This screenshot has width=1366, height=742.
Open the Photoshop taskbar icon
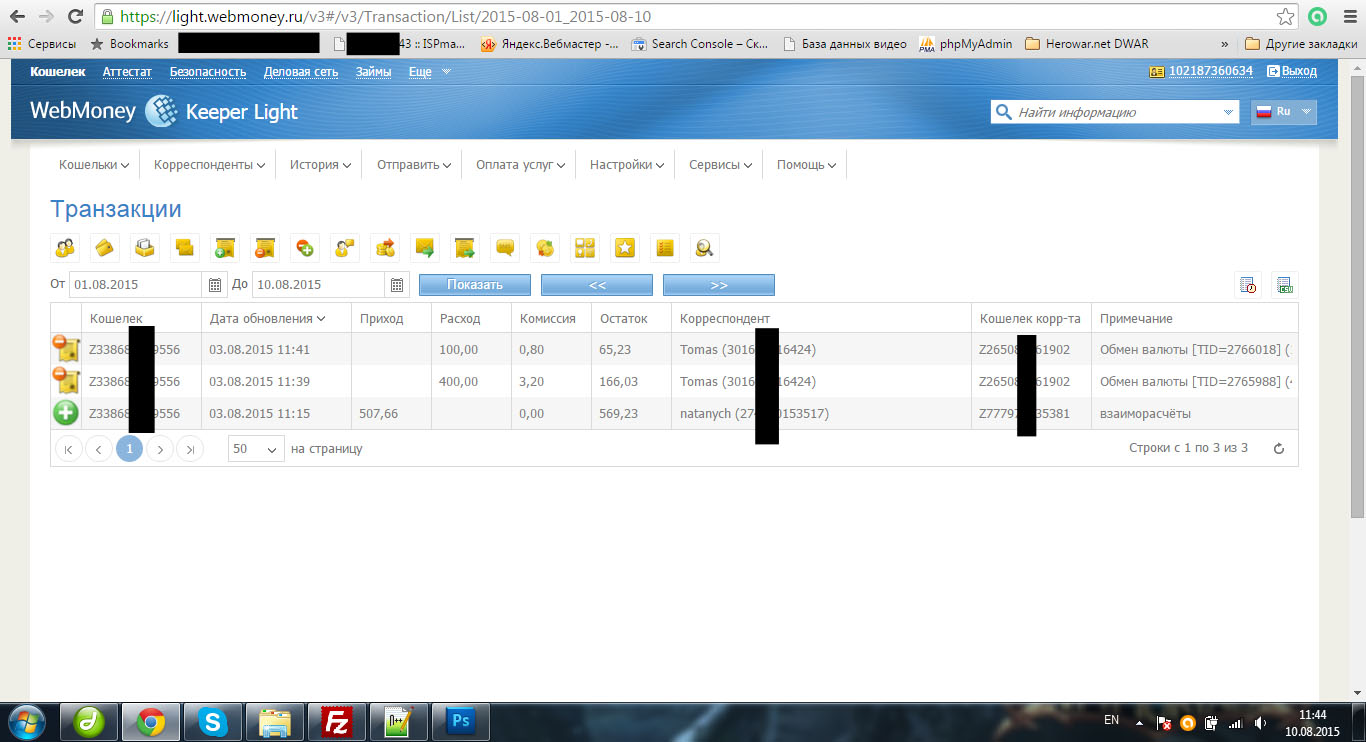pos(461,721)
